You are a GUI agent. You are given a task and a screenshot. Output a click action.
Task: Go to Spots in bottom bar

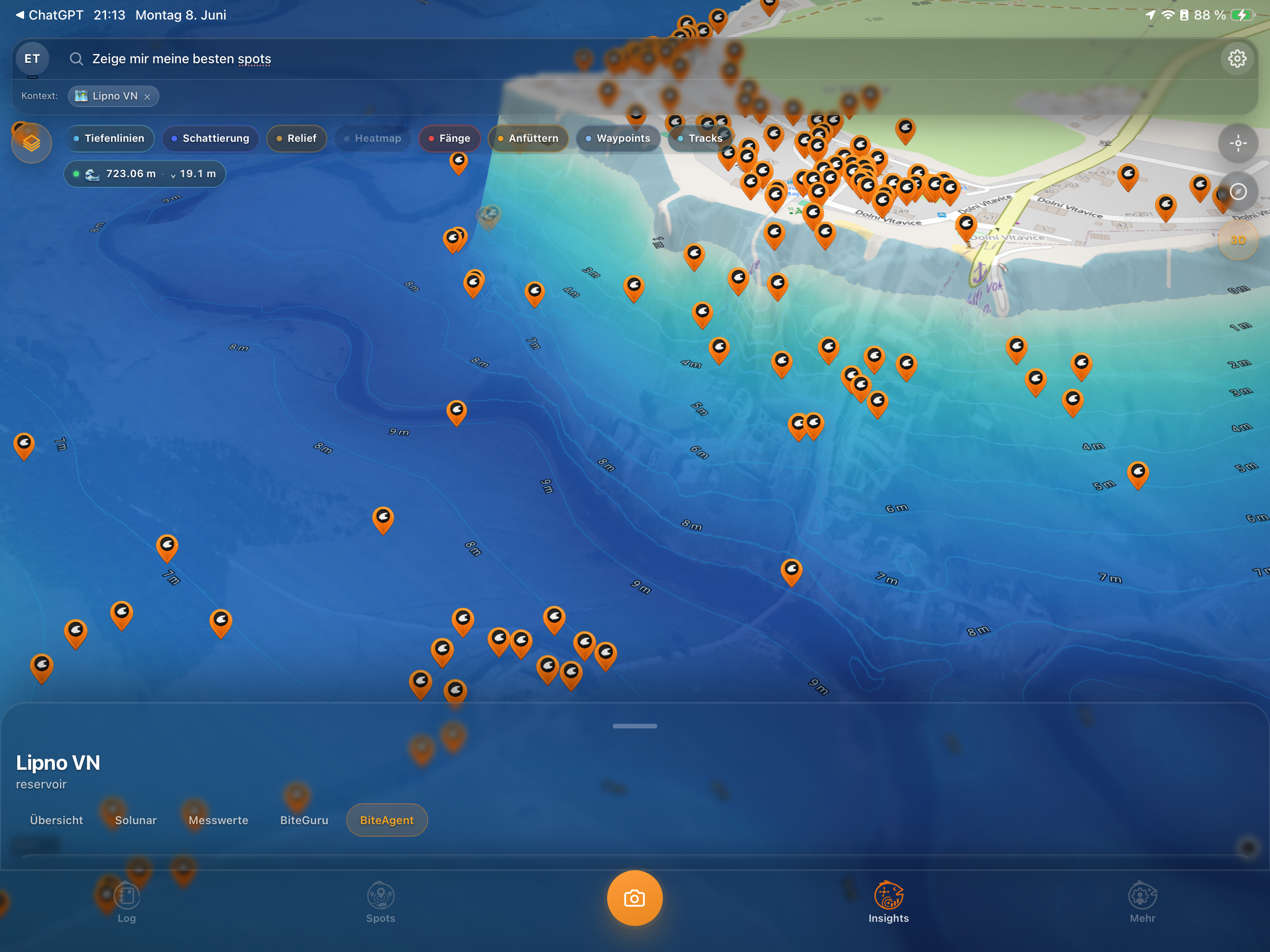click(381, 903)
